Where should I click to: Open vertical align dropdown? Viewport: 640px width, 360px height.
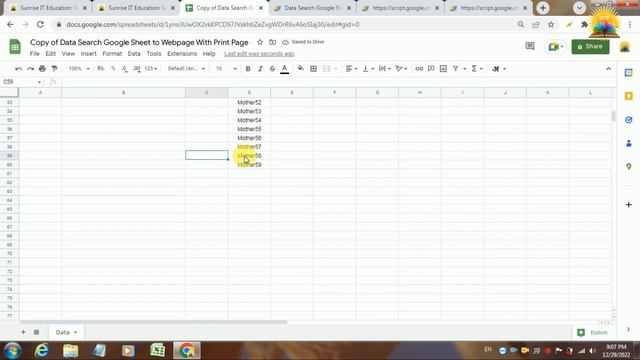(x=368, y=69)
